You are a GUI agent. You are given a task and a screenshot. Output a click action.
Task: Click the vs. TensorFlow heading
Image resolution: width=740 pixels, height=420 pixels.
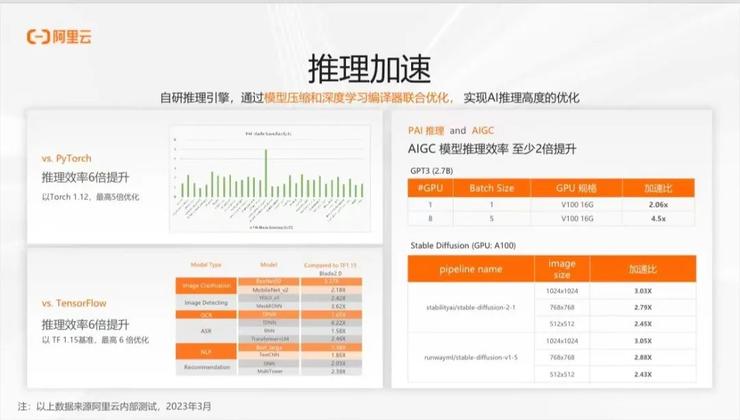click(x=76, y=302)
